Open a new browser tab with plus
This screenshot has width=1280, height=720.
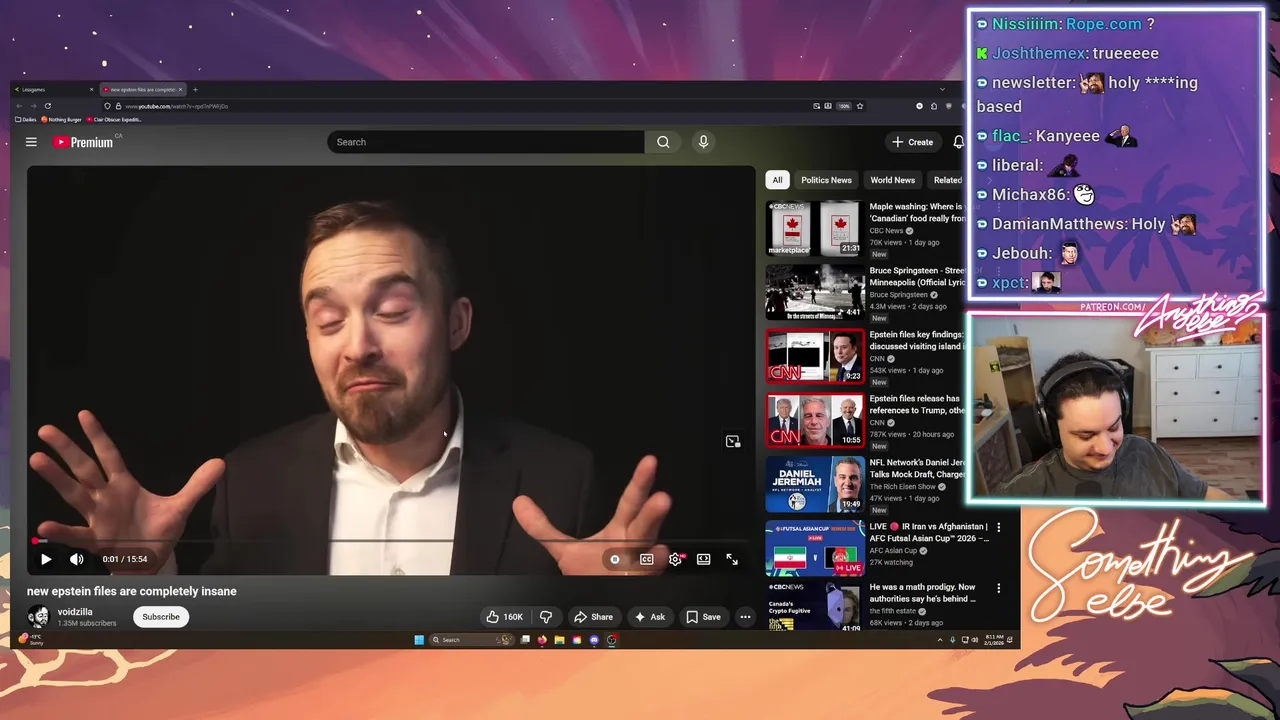pyautogui.click(x=195, y=90)
